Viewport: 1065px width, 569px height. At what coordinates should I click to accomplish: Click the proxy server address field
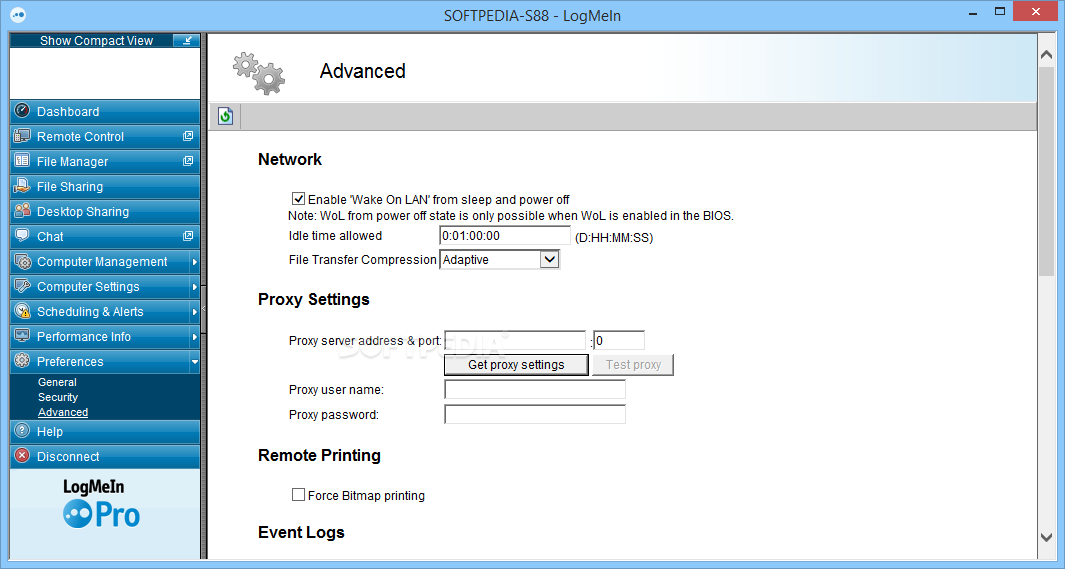(515, 340)
